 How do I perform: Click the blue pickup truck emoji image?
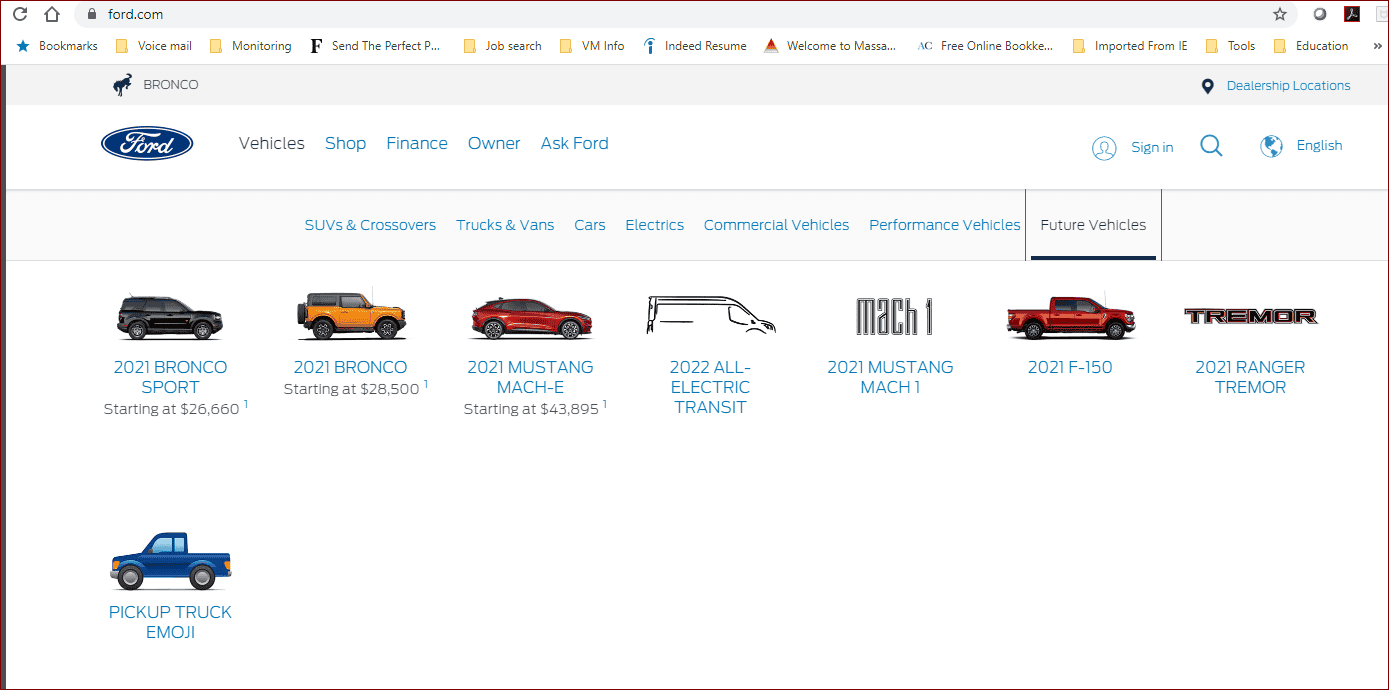tap(170, 561)
